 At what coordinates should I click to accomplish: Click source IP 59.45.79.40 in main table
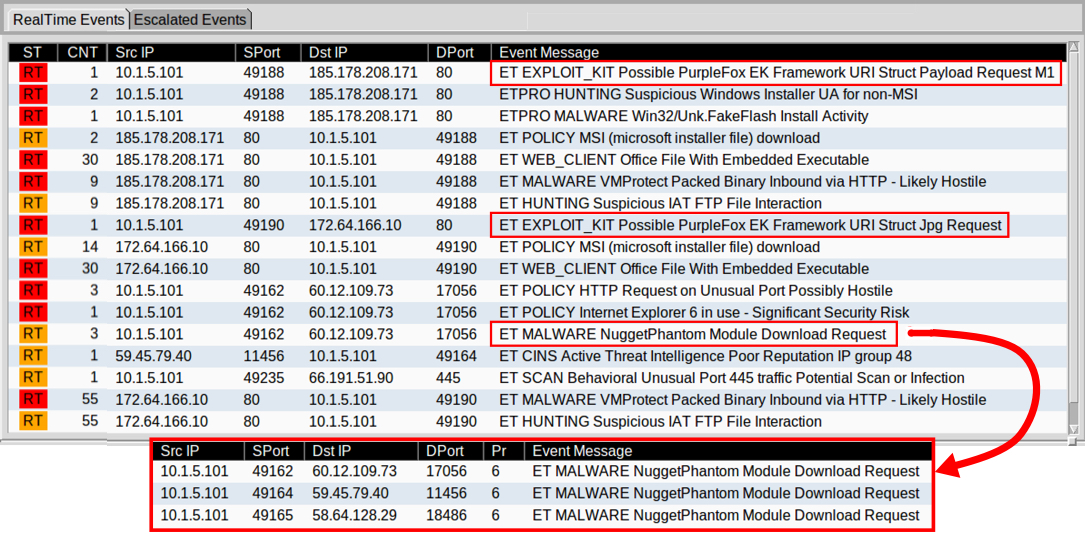[155, 356]
